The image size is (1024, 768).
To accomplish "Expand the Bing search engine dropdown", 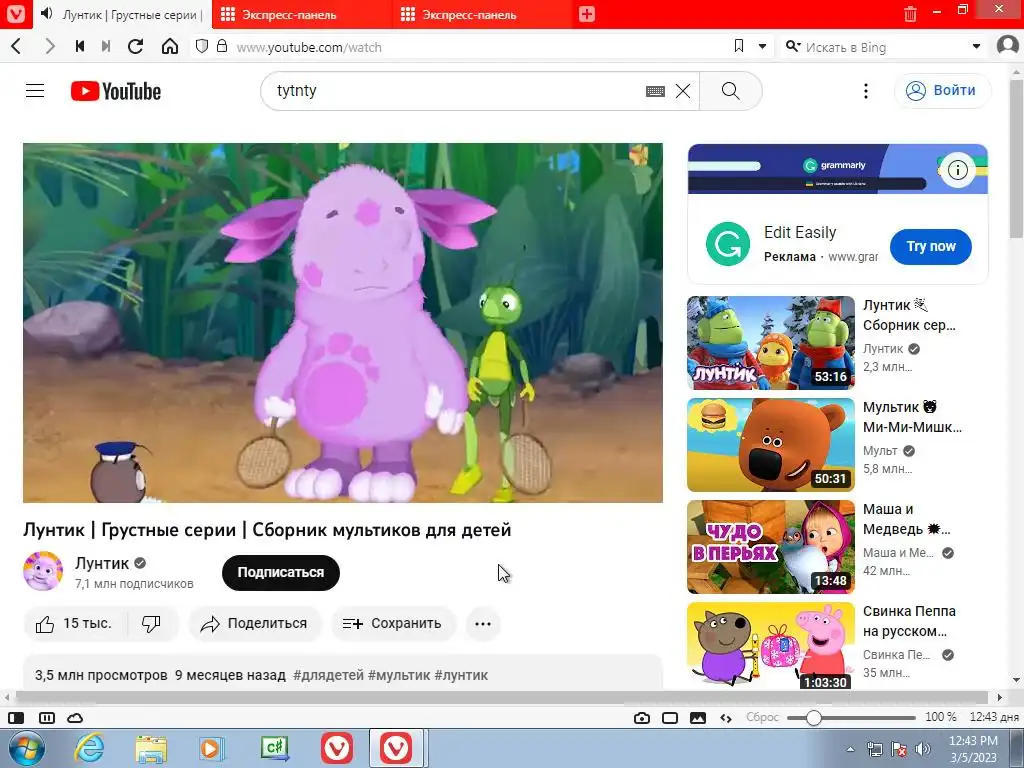I will [x=976, y=46].
